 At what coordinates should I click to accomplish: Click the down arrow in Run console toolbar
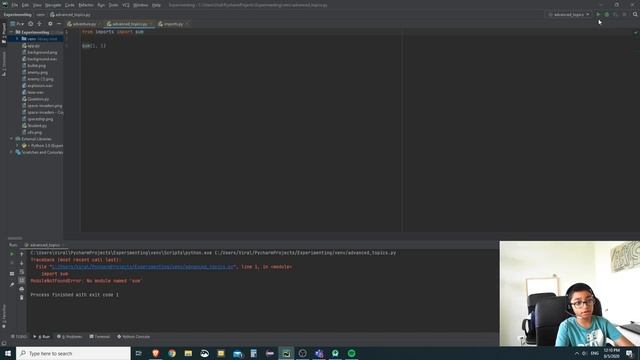tap(22, 263)
